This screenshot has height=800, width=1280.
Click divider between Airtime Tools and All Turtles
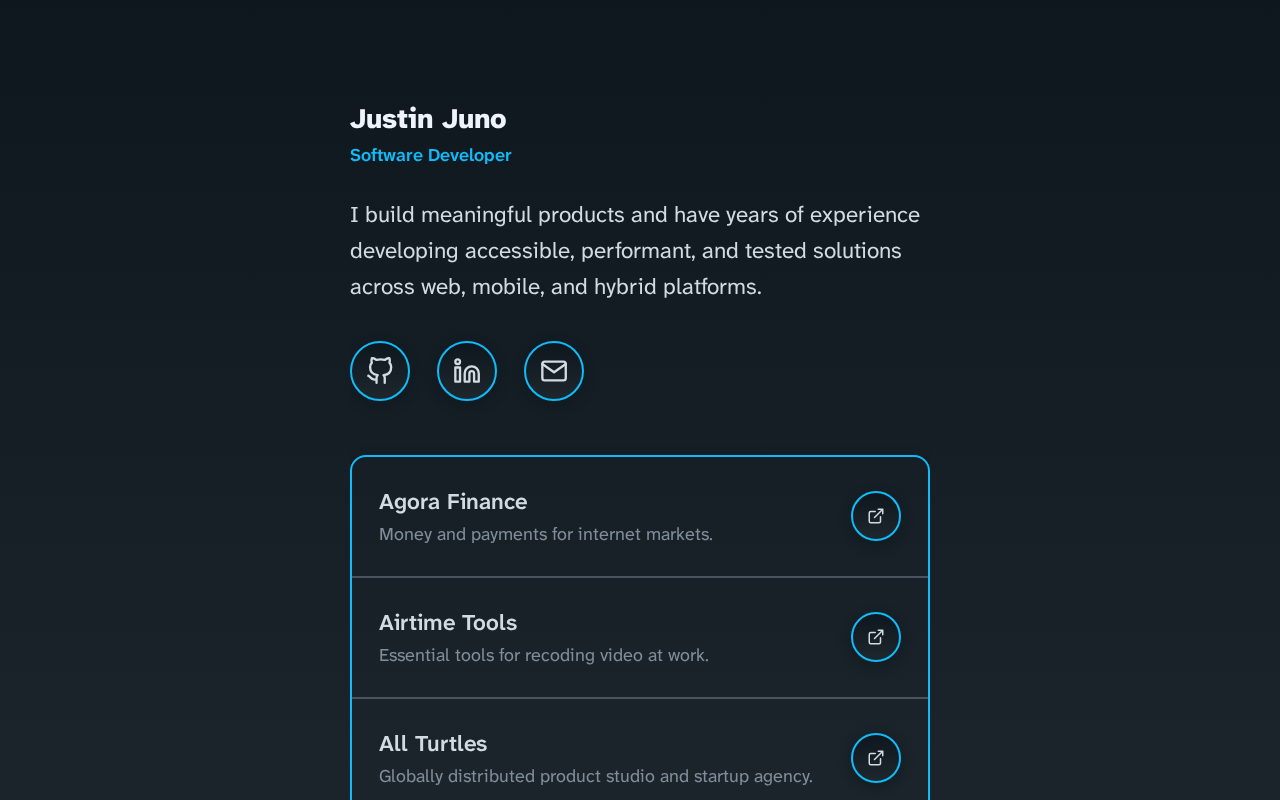(x=640, y=698)
